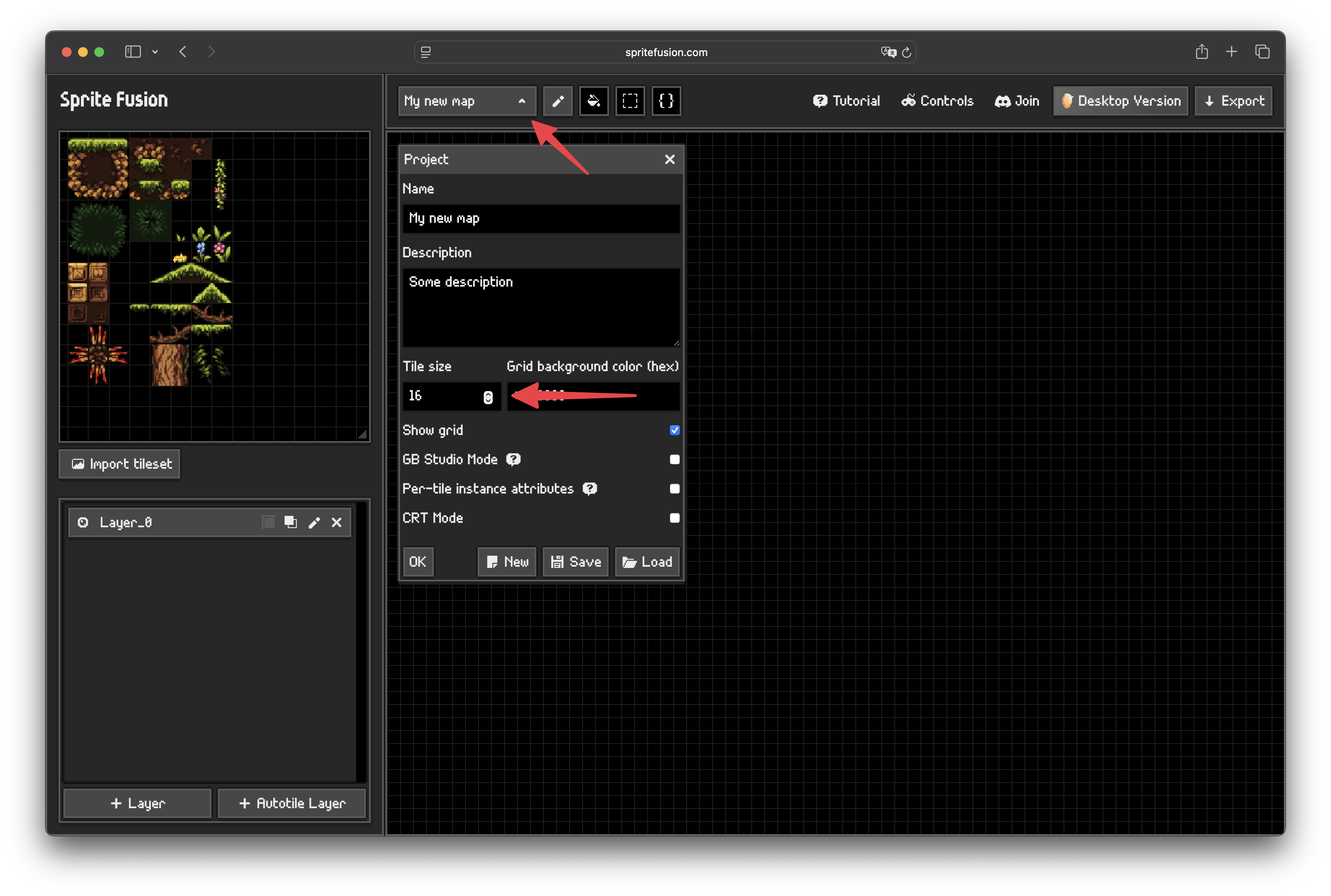The height and width of the screenshot is (896, 1331).
Task: Click the Safari Share icon
Action: coord(1201,52)
